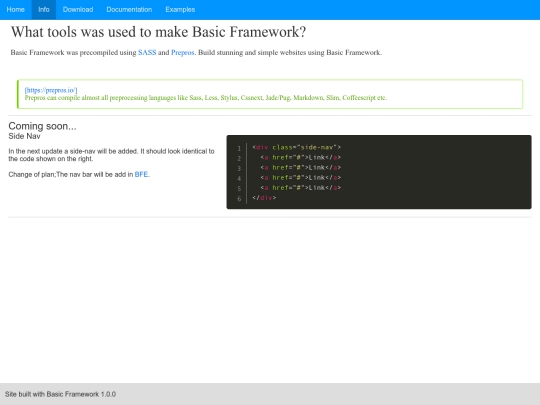Open the Home menu item

click(15, 10)
